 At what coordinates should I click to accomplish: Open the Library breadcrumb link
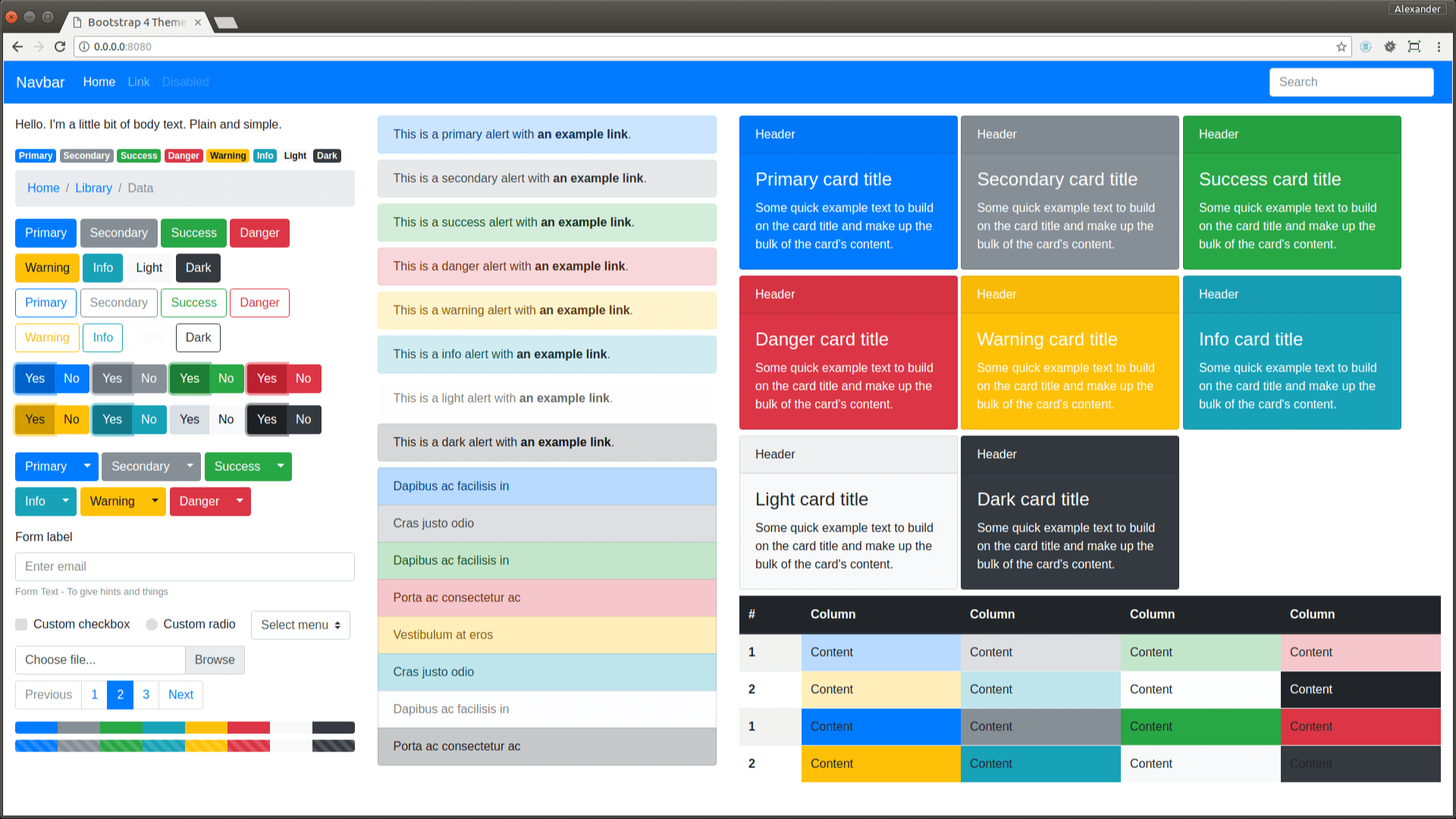[x=93, y=187]
